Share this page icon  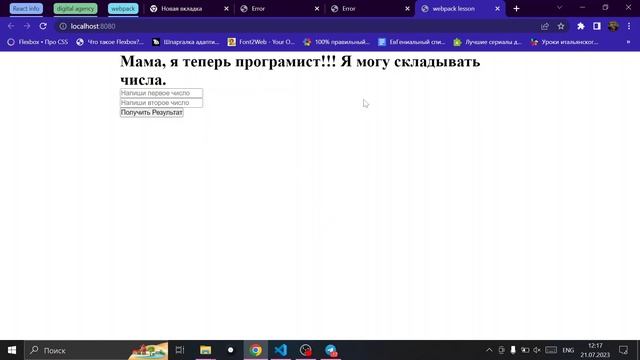click(545, 26)
